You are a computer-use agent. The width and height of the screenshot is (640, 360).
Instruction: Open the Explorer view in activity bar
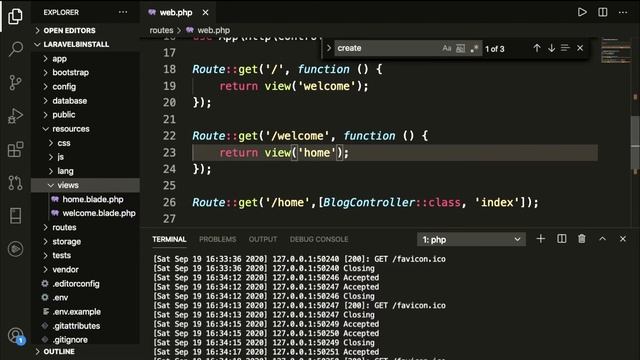pos(15,16)
